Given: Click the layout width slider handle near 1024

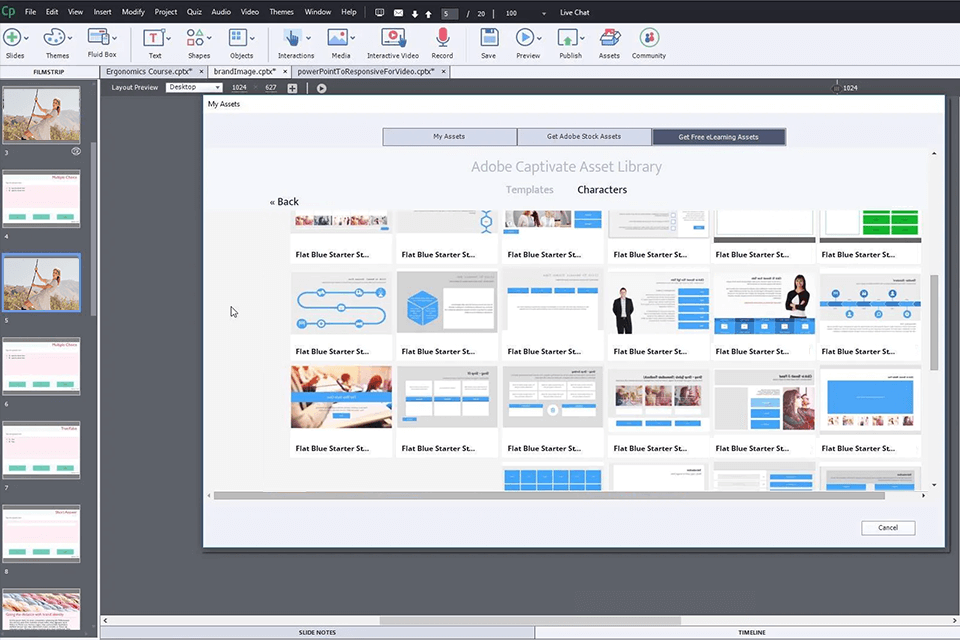Looking at the screenshot, I should pyautogui.click(x=836, y=88).
